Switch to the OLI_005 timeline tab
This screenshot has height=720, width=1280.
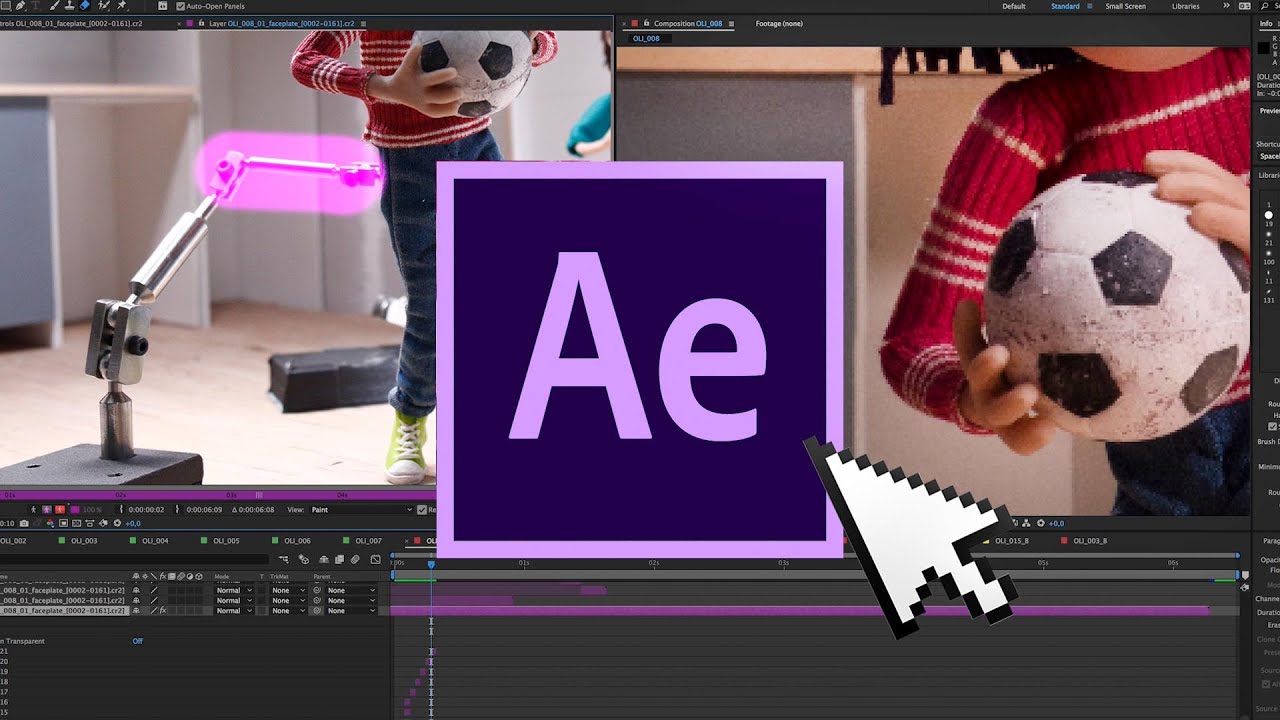[226, 541]
